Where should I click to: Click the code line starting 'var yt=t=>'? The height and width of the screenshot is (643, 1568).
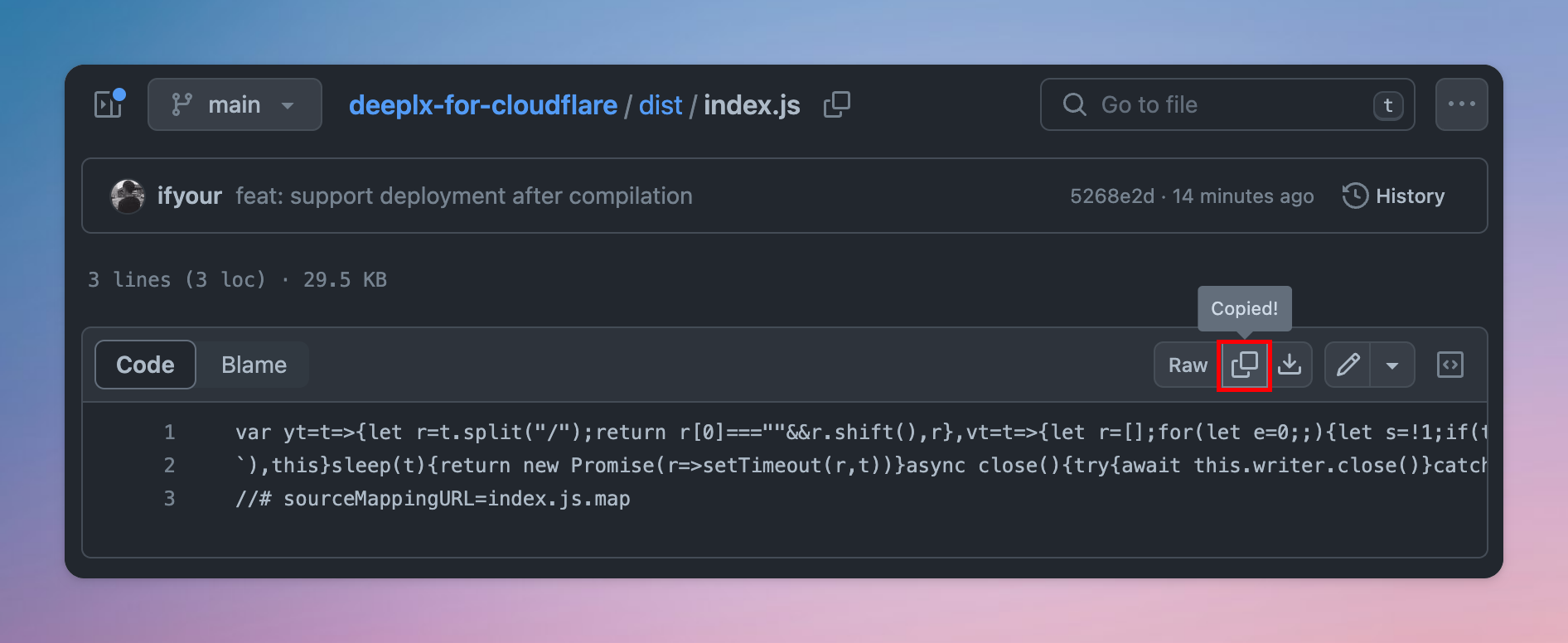861,433
